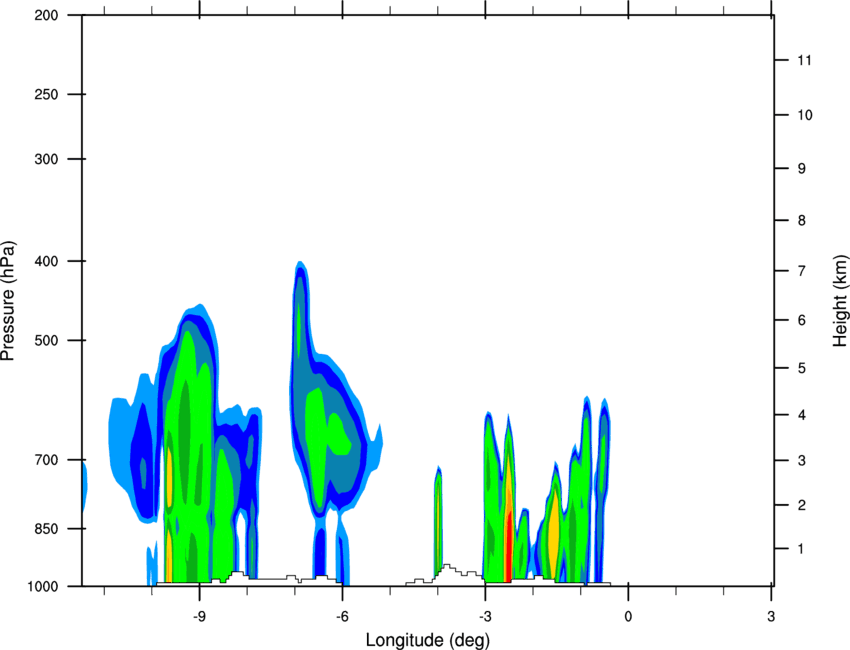
Task: Pick the 11 km height label
Action: click(x=805, y=60)
